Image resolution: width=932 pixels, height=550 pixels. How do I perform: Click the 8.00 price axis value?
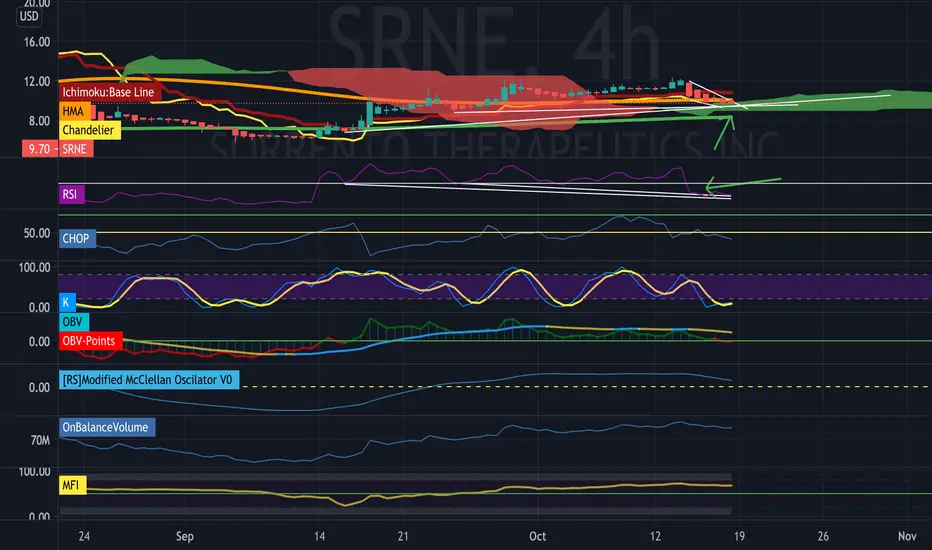39,121
